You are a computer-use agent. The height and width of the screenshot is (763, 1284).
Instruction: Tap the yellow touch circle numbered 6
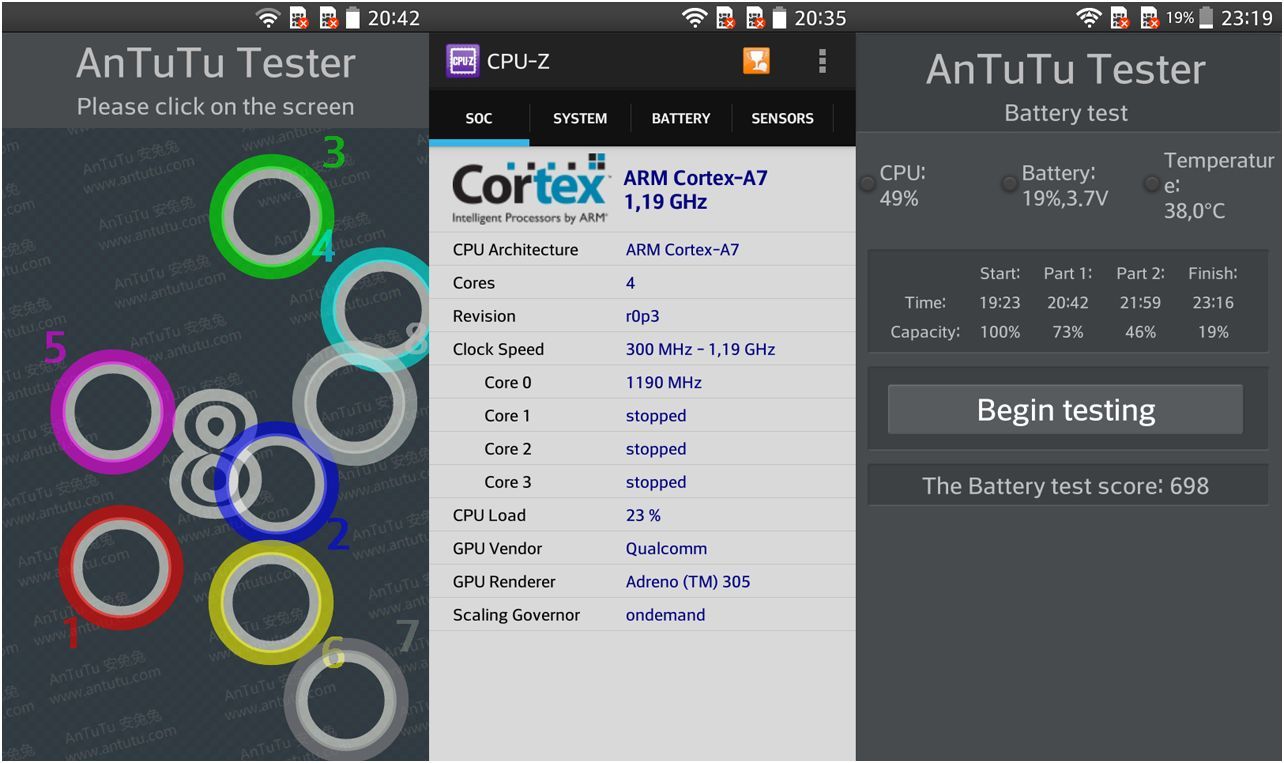[270, 602]
